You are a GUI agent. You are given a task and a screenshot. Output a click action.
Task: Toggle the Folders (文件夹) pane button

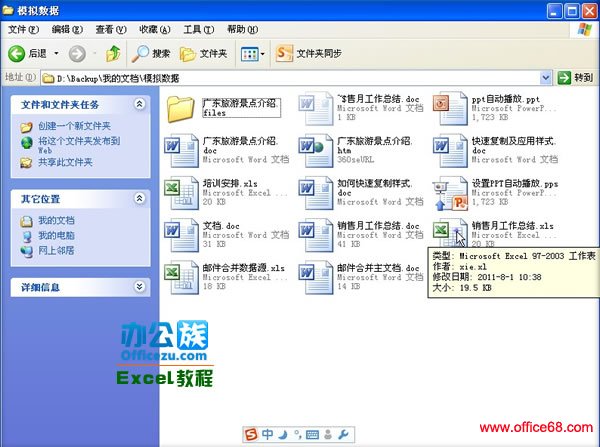(x=203, y=54)
